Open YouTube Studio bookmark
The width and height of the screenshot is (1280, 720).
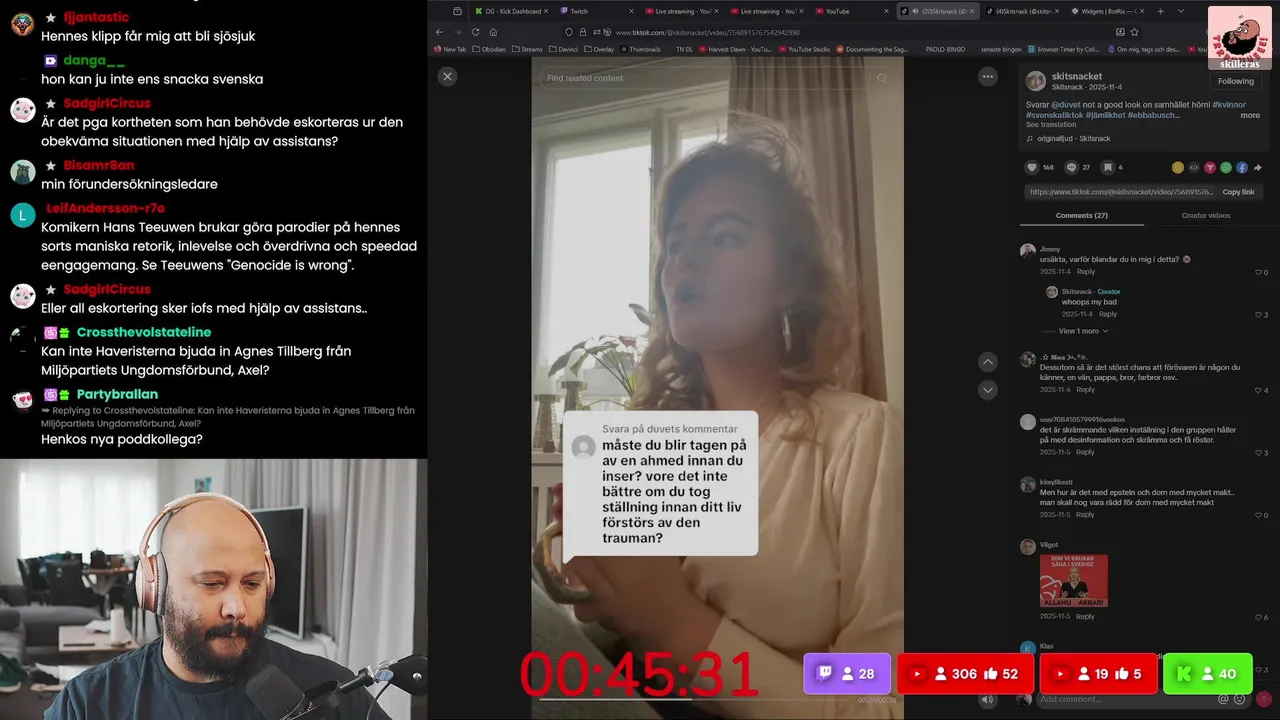(x=804, y=49)
